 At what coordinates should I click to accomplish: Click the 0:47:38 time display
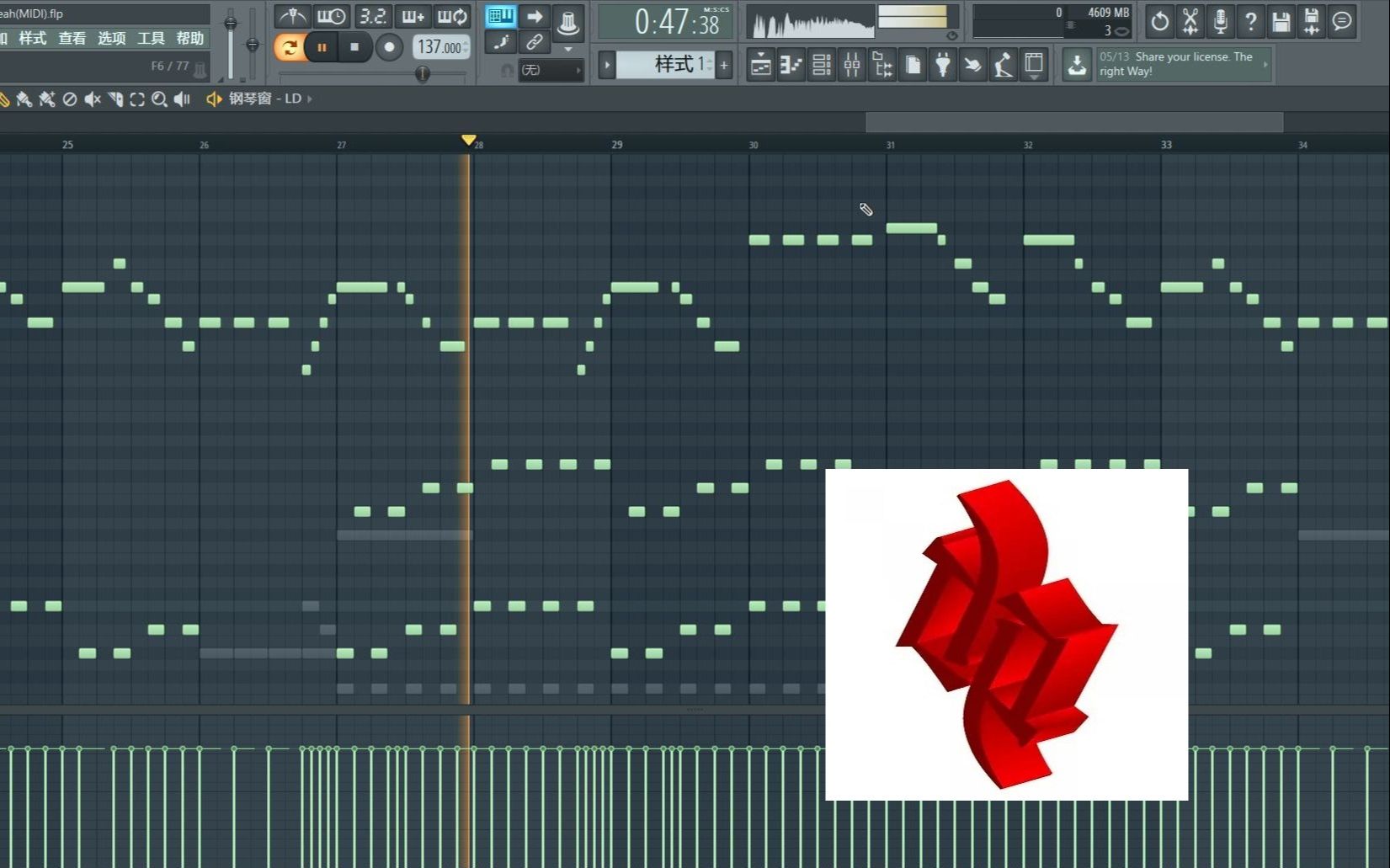[x=665, y=22]
